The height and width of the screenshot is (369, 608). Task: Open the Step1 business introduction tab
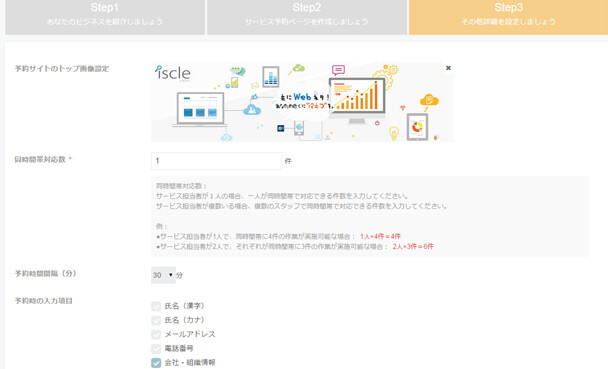point(105,17)
